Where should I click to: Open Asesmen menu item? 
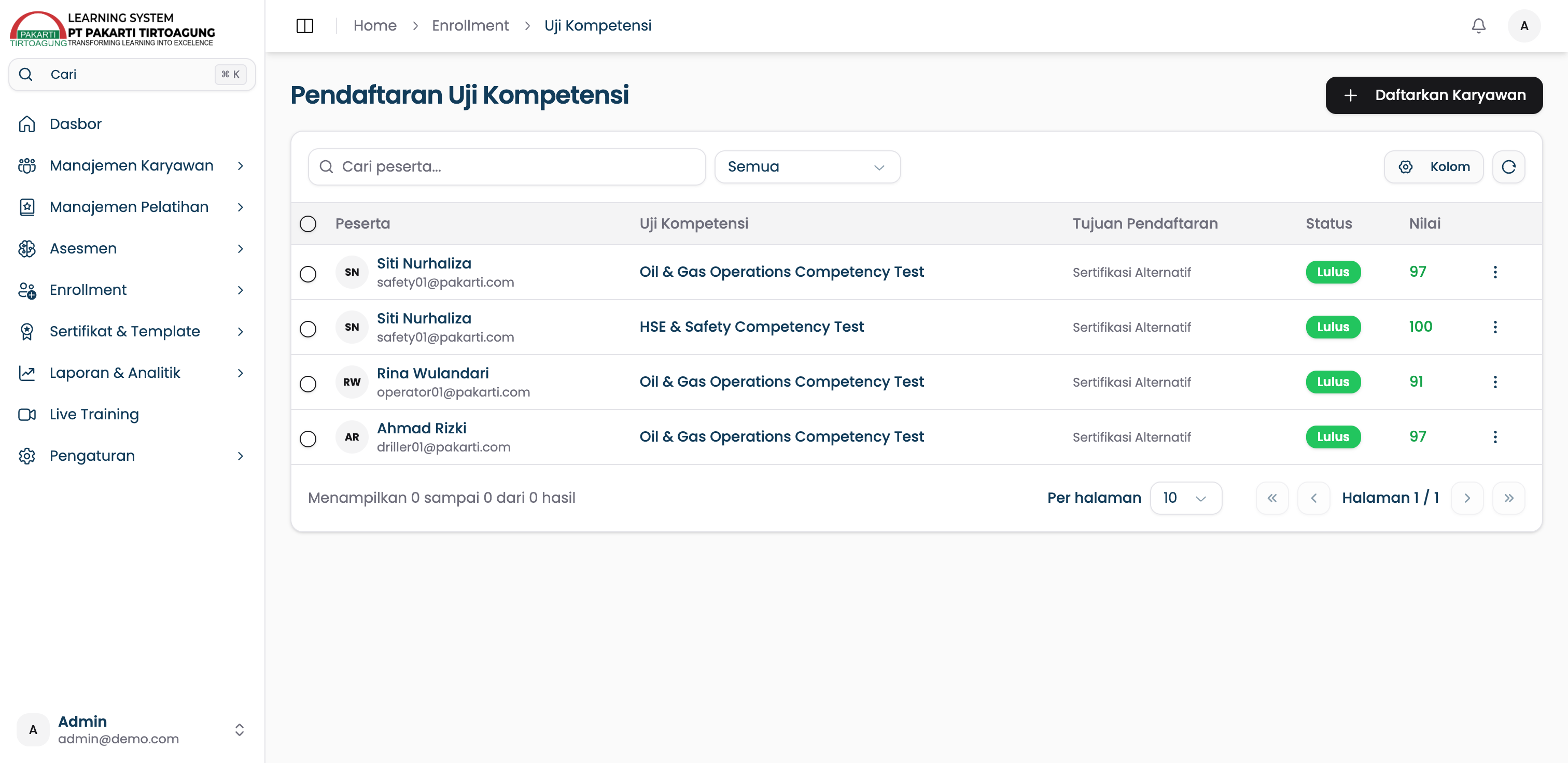132,248
